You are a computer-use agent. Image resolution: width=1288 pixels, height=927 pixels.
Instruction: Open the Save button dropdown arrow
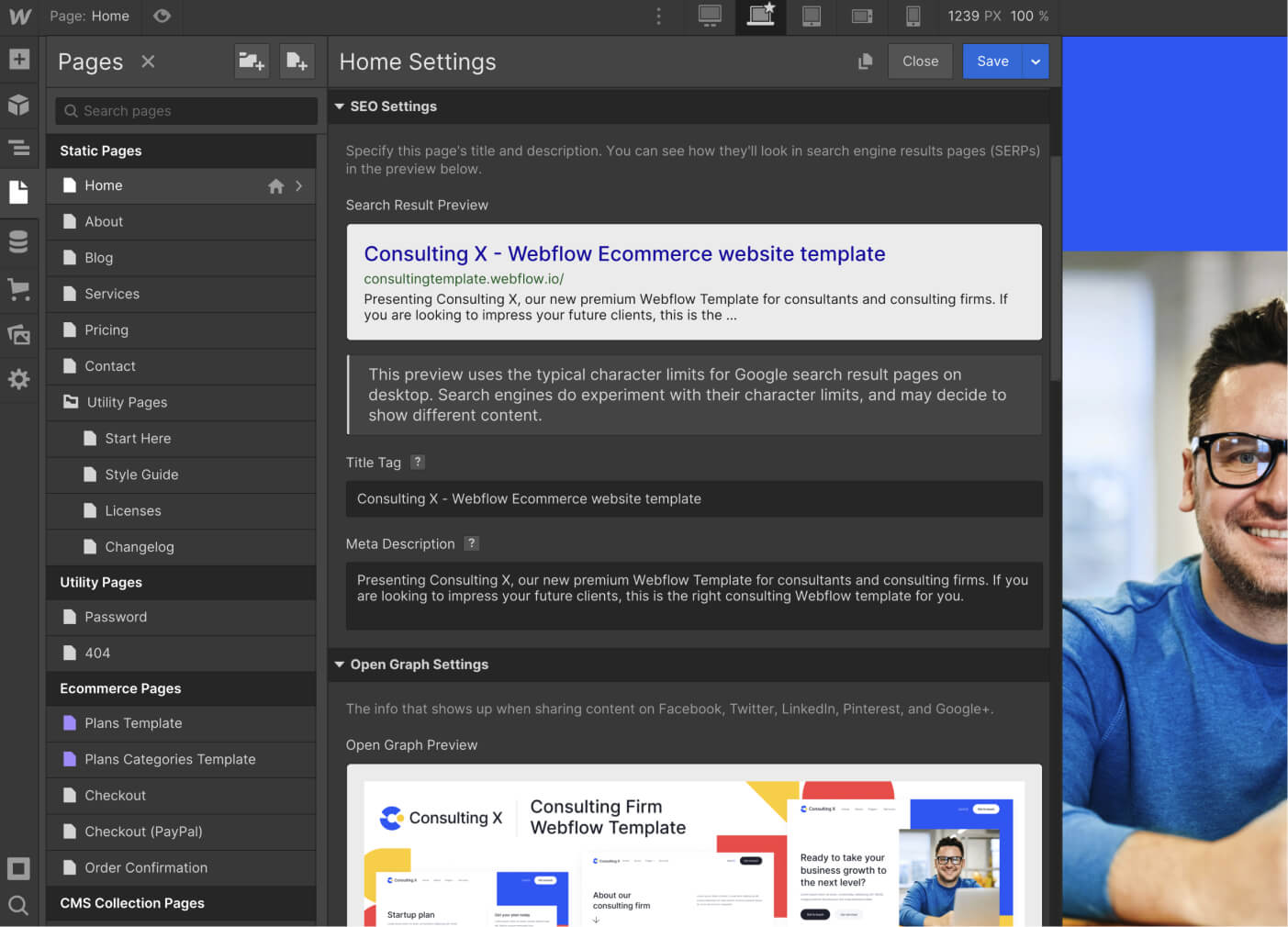1035,61
